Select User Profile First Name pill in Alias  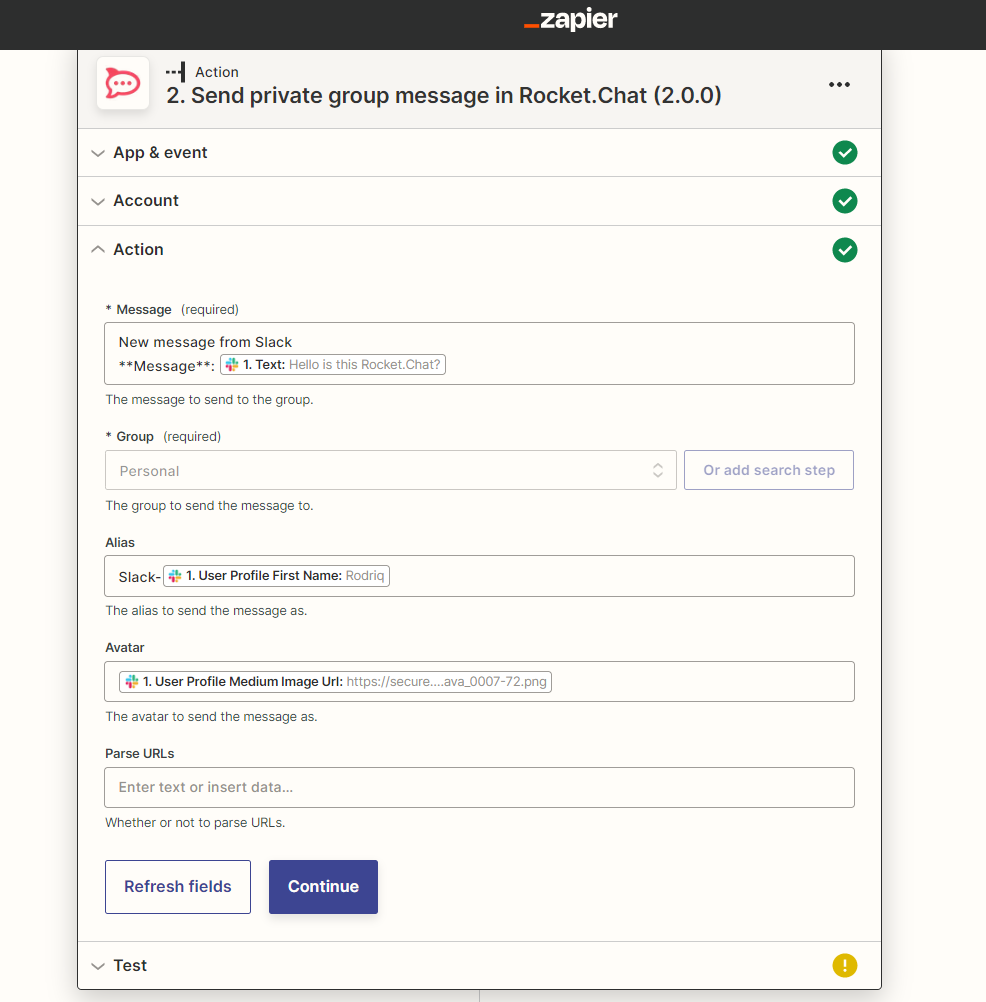click(x=277, y=576)
